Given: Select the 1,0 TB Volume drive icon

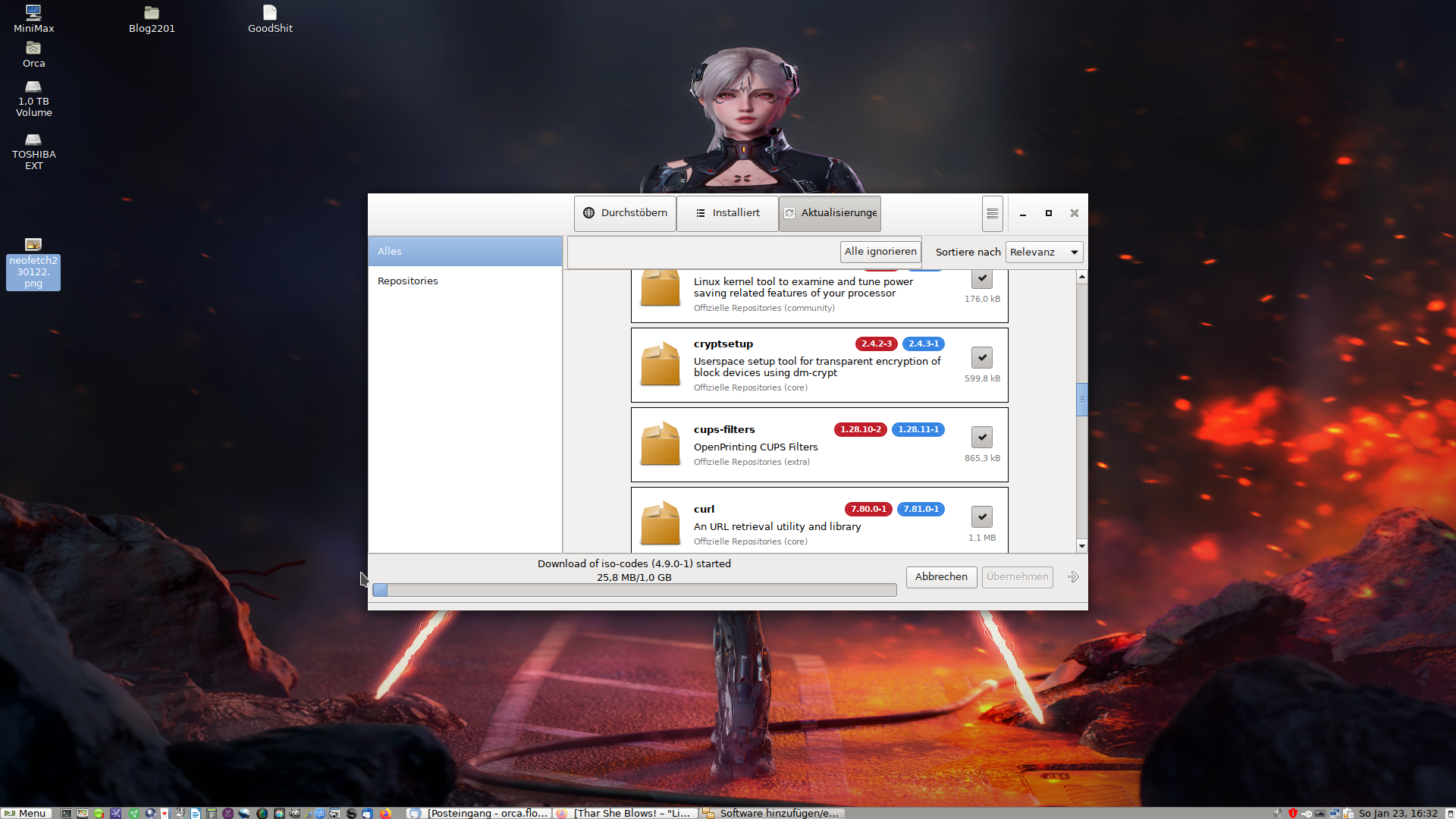Looking at the screenshot, I should pyautogui.click(x=33, y=99).
